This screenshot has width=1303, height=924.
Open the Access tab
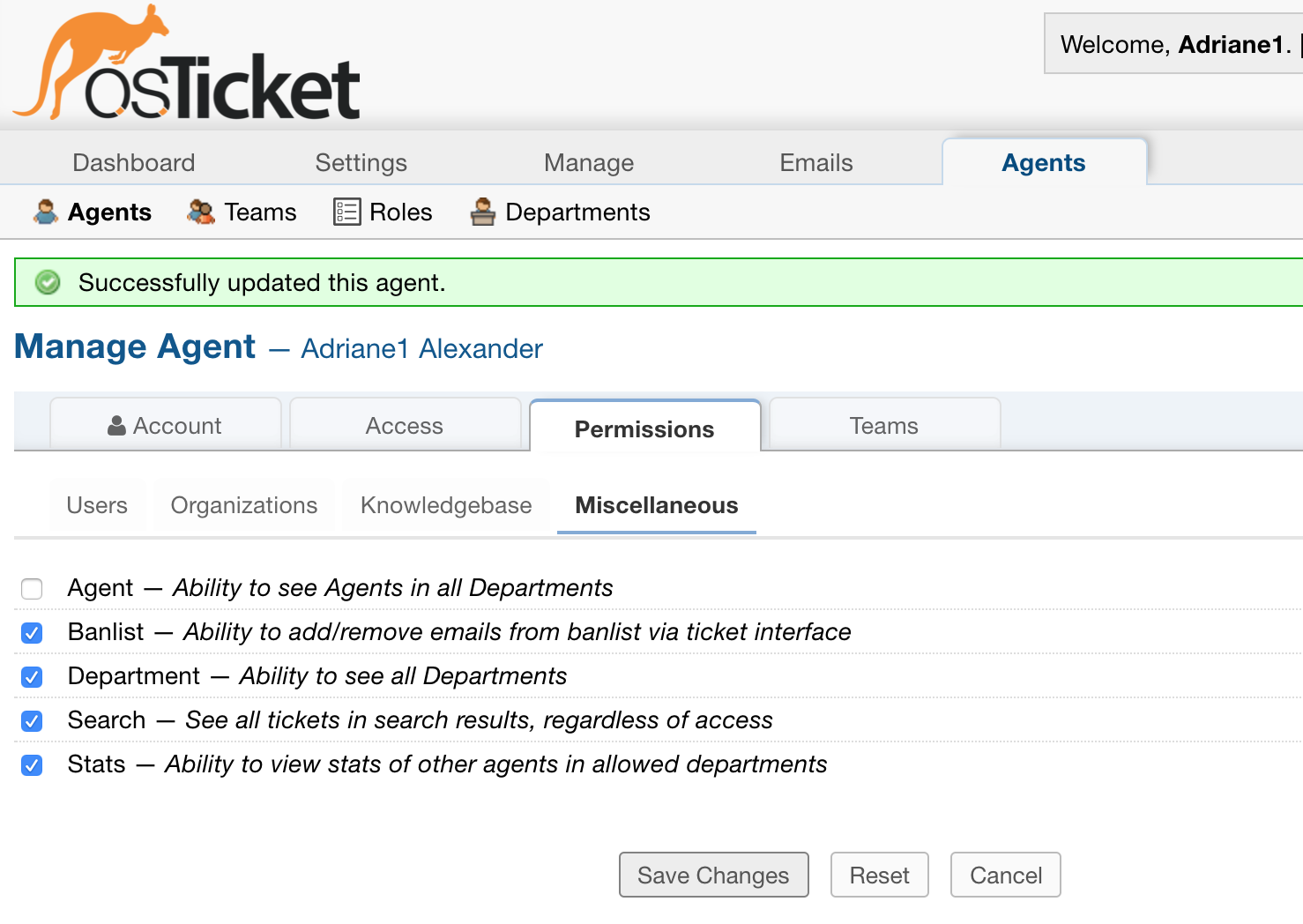[404, 425]
